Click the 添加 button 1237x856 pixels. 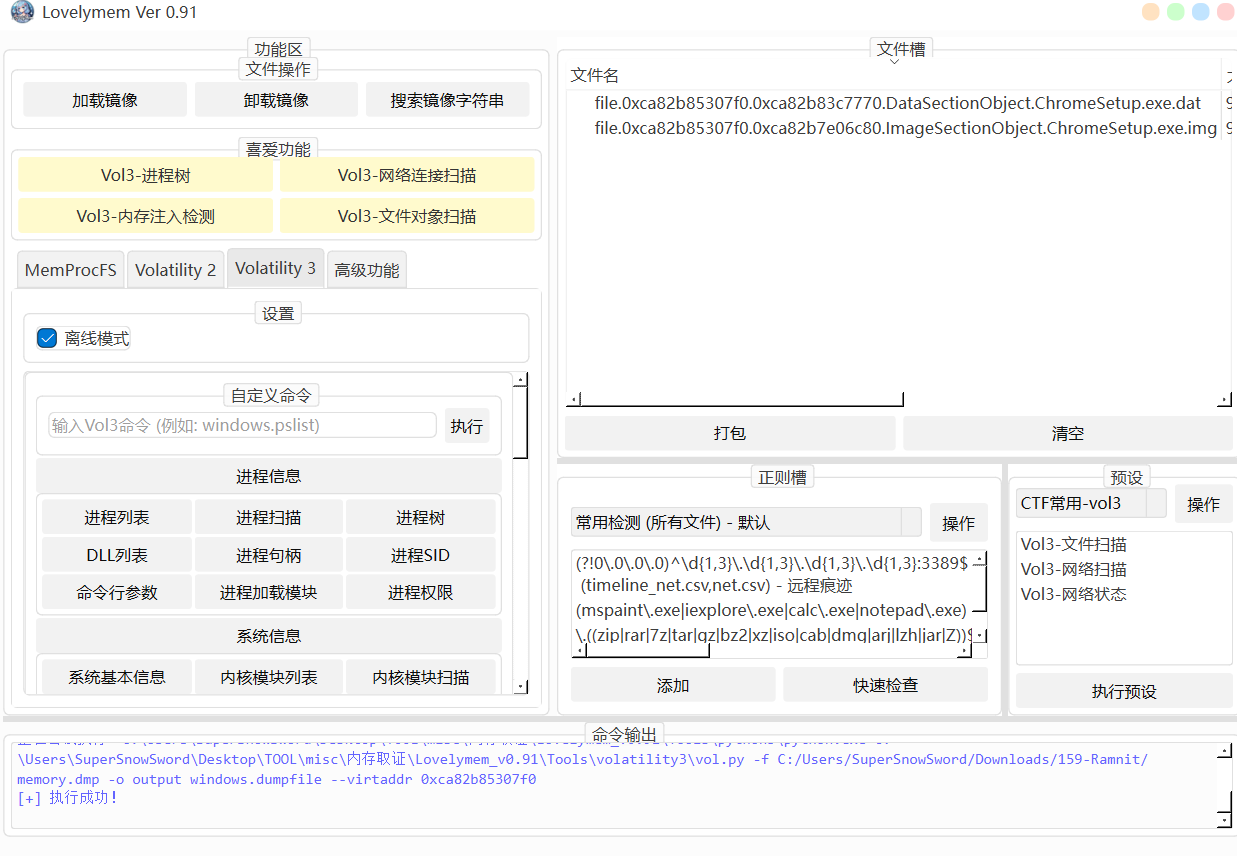pos(673,685)
